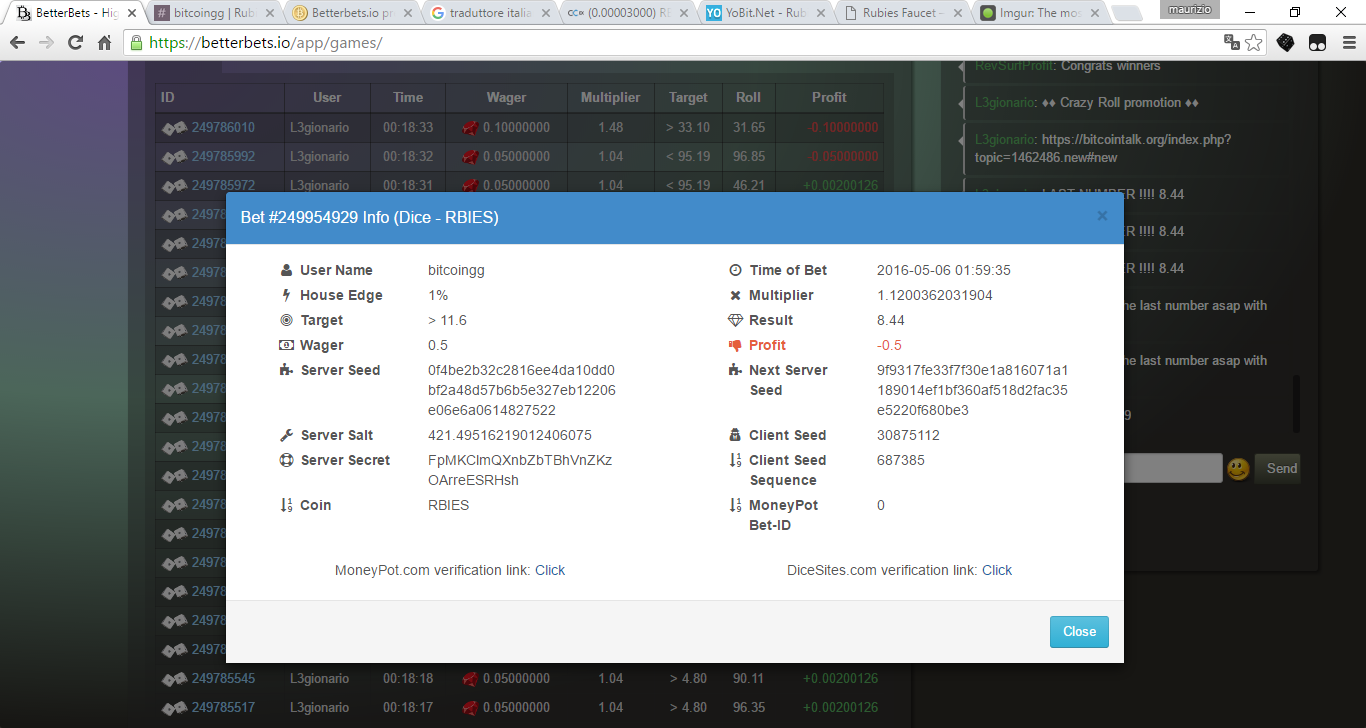
Task: Click the Server Seed puzzle icon
Action: [287, 370]
